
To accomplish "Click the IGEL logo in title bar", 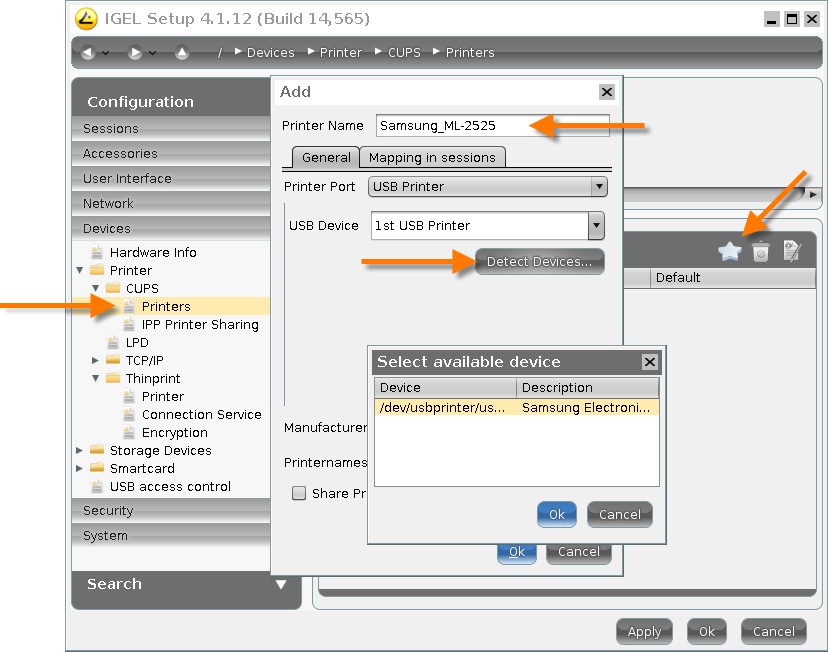I will point(86,18).
